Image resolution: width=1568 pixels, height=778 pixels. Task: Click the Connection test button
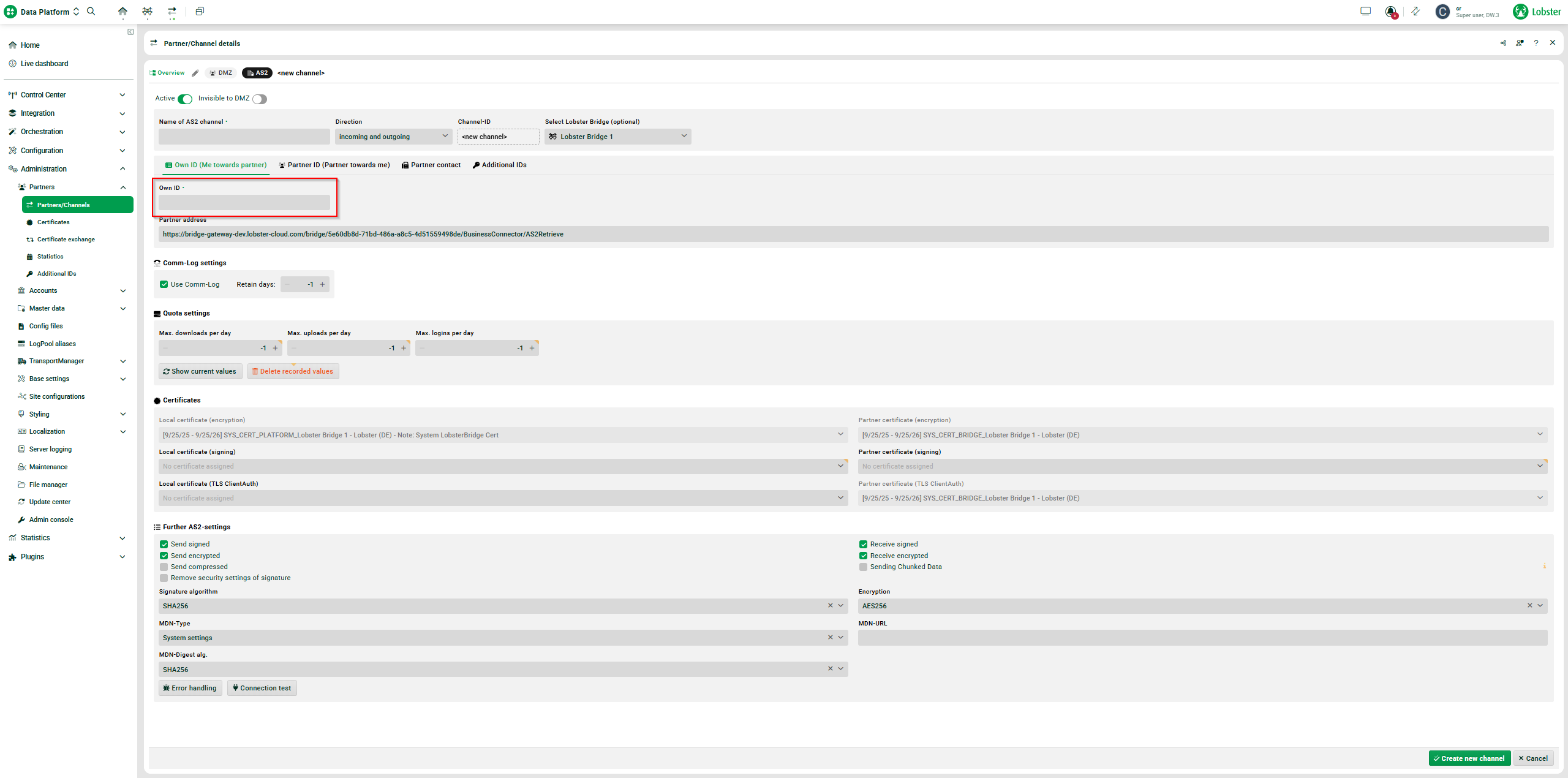[262, 688]
